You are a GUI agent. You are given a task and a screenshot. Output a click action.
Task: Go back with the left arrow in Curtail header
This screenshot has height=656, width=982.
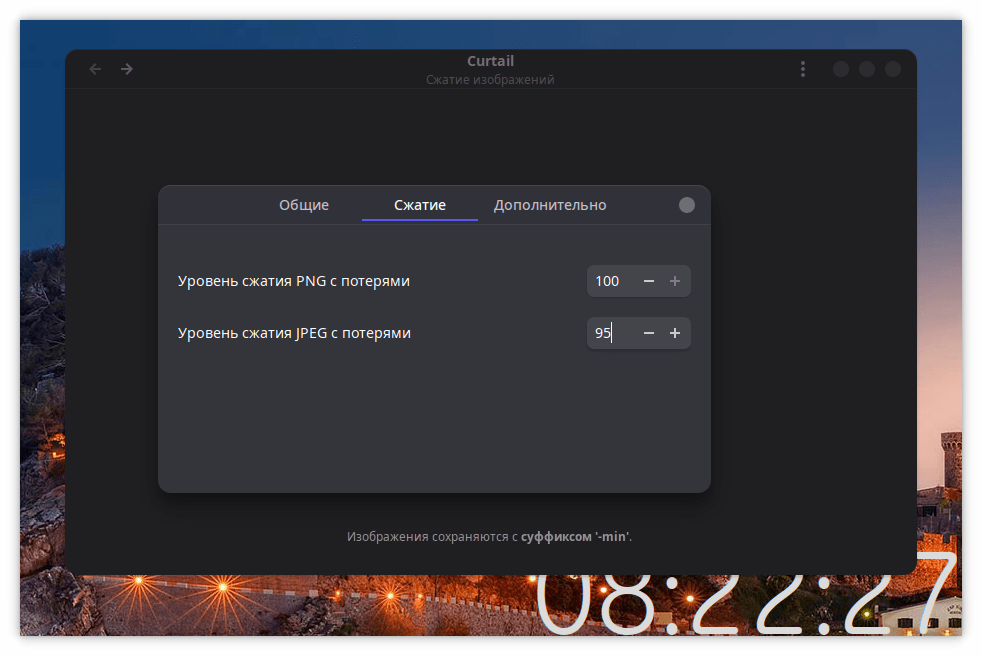tap(95, 69)
